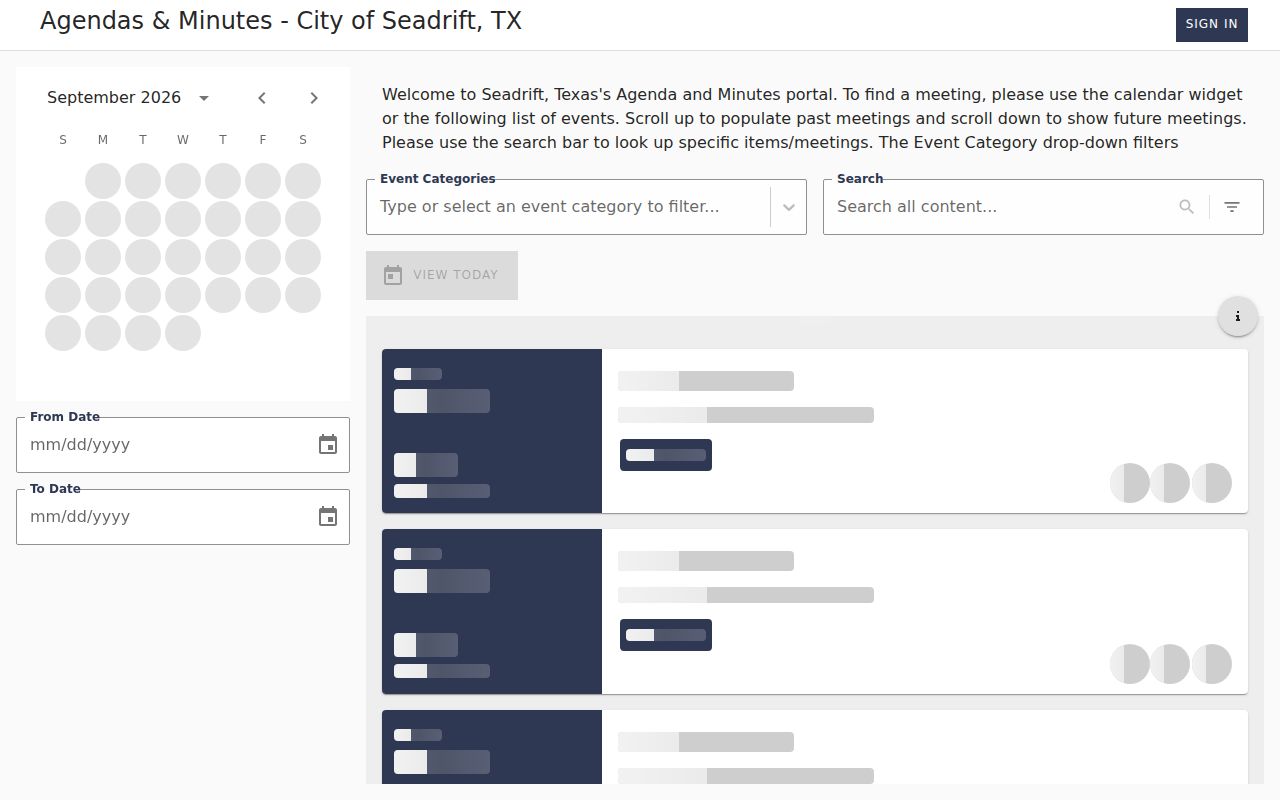The height and width of the screenshot is (800, 1280).
Task: Go to next month in calendar
Action: tap(314, 98)
